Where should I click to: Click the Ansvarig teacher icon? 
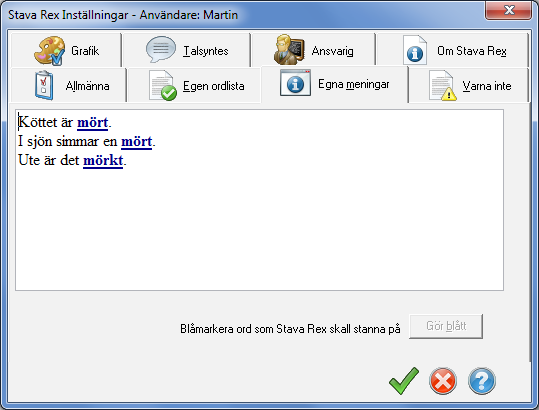click(289, 49)
